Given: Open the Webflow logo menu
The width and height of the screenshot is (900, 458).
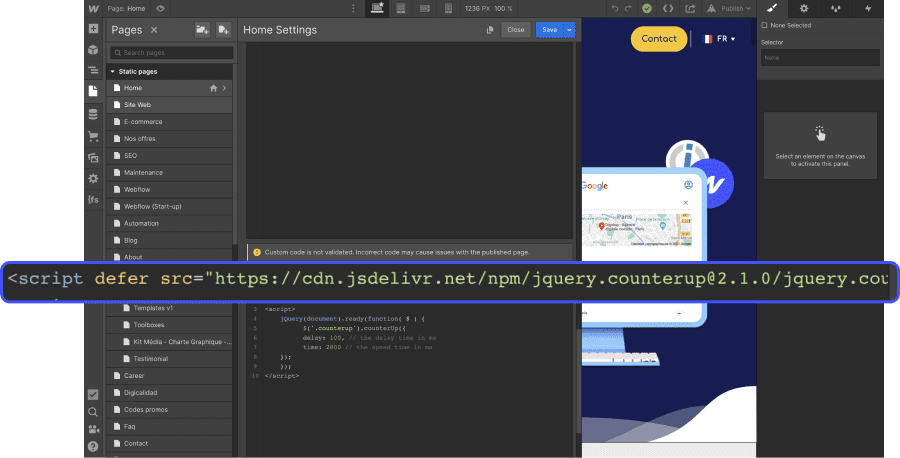Looking at the screenshot, I should coord(94,9).
